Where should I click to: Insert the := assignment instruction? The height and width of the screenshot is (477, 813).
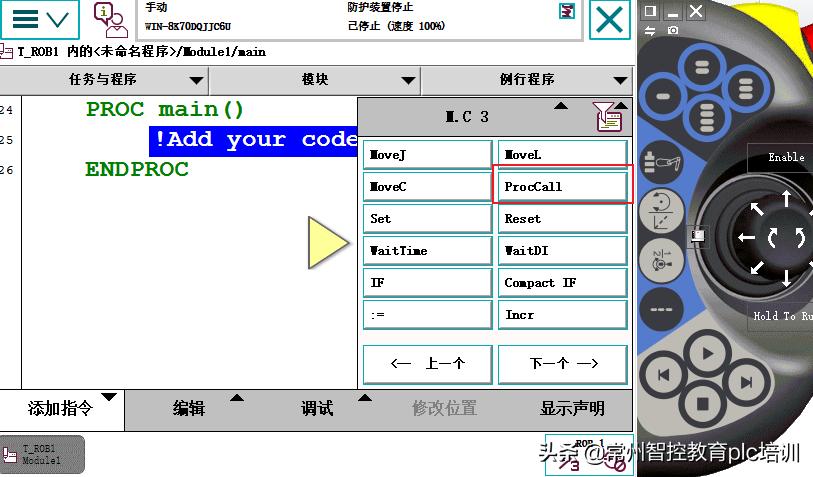click(427, 315)
